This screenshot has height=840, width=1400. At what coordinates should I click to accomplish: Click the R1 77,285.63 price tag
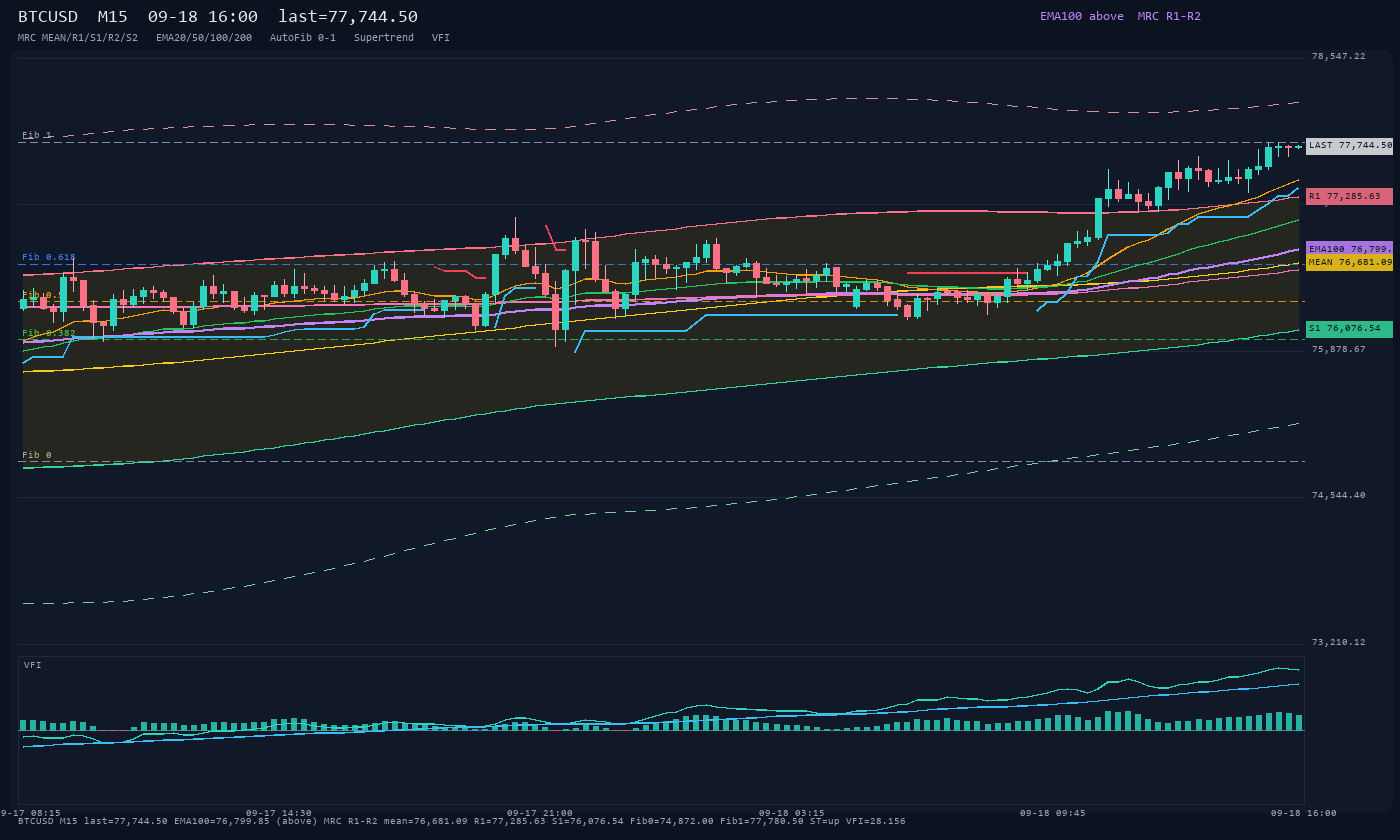tap(1349, 196)
